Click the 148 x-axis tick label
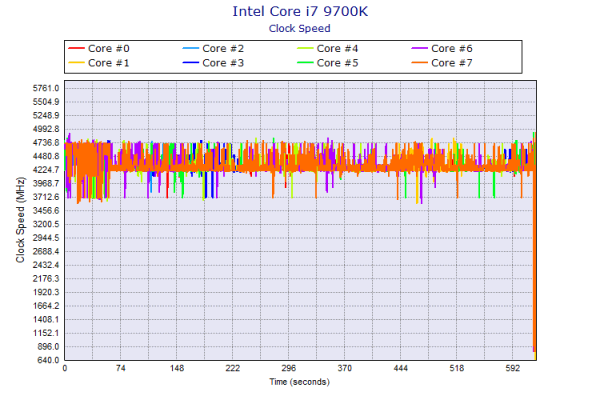 177,368
